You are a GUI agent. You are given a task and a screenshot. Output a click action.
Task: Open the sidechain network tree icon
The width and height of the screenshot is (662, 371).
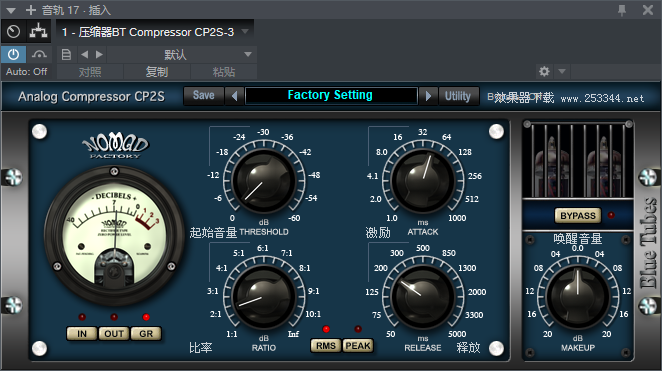click(x=38, y=31)
